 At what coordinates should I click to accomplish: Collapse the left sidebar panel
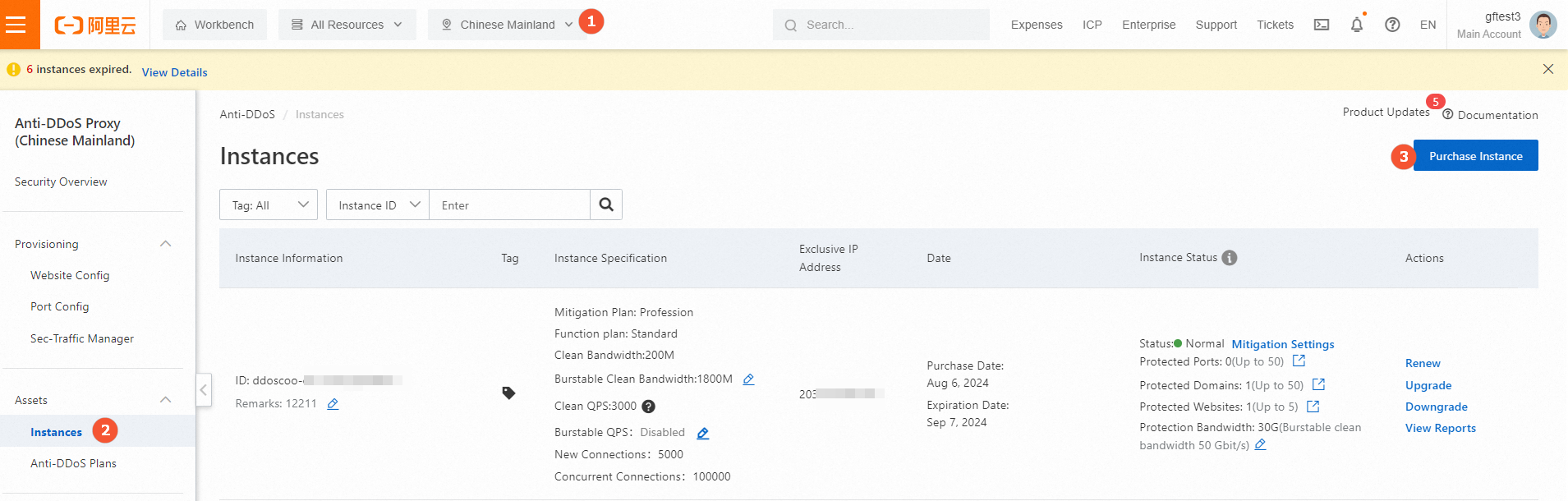pos(204,389)
